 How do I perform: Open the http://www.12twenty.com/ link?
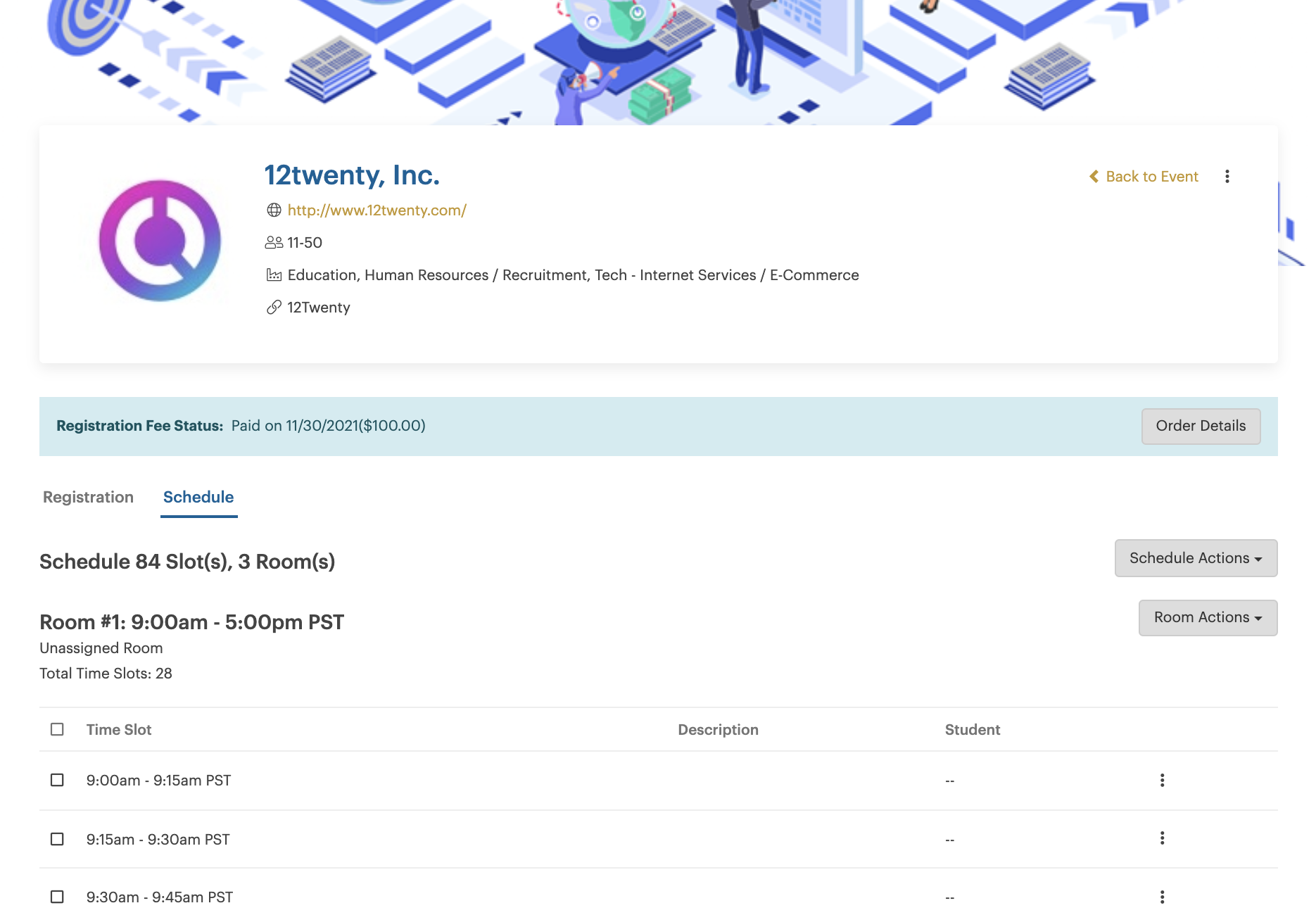tap(377, 210)
